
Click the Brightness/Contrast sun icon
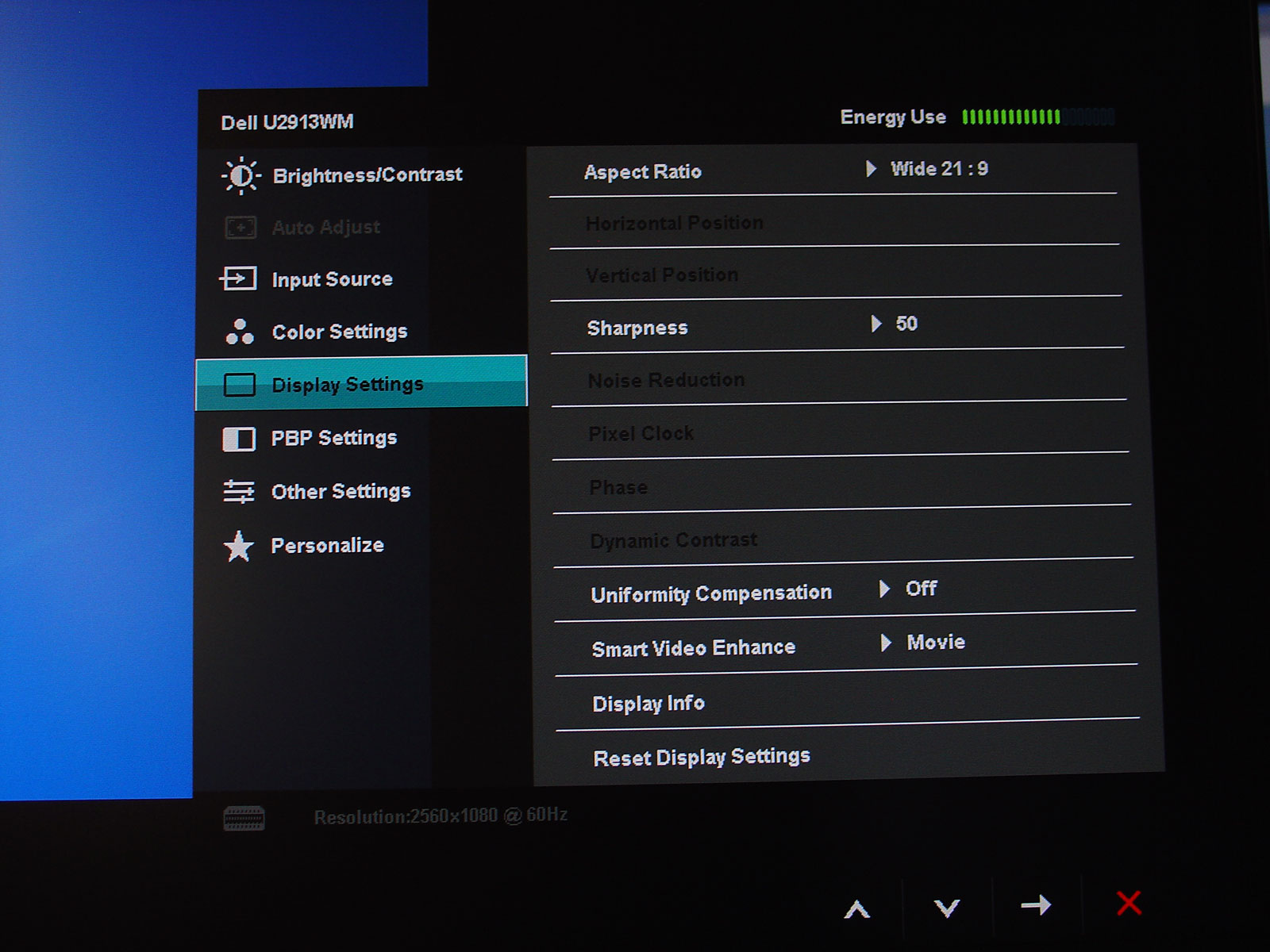(x=241, y=175)
